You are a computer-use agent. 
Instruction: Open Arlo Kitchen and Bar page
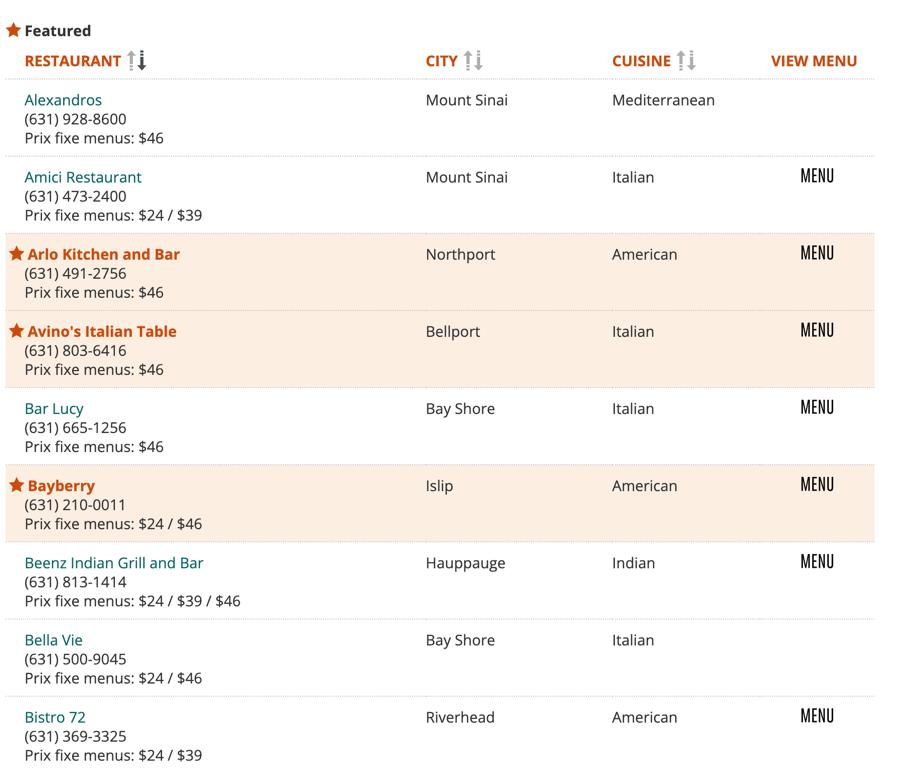point(104,254)
